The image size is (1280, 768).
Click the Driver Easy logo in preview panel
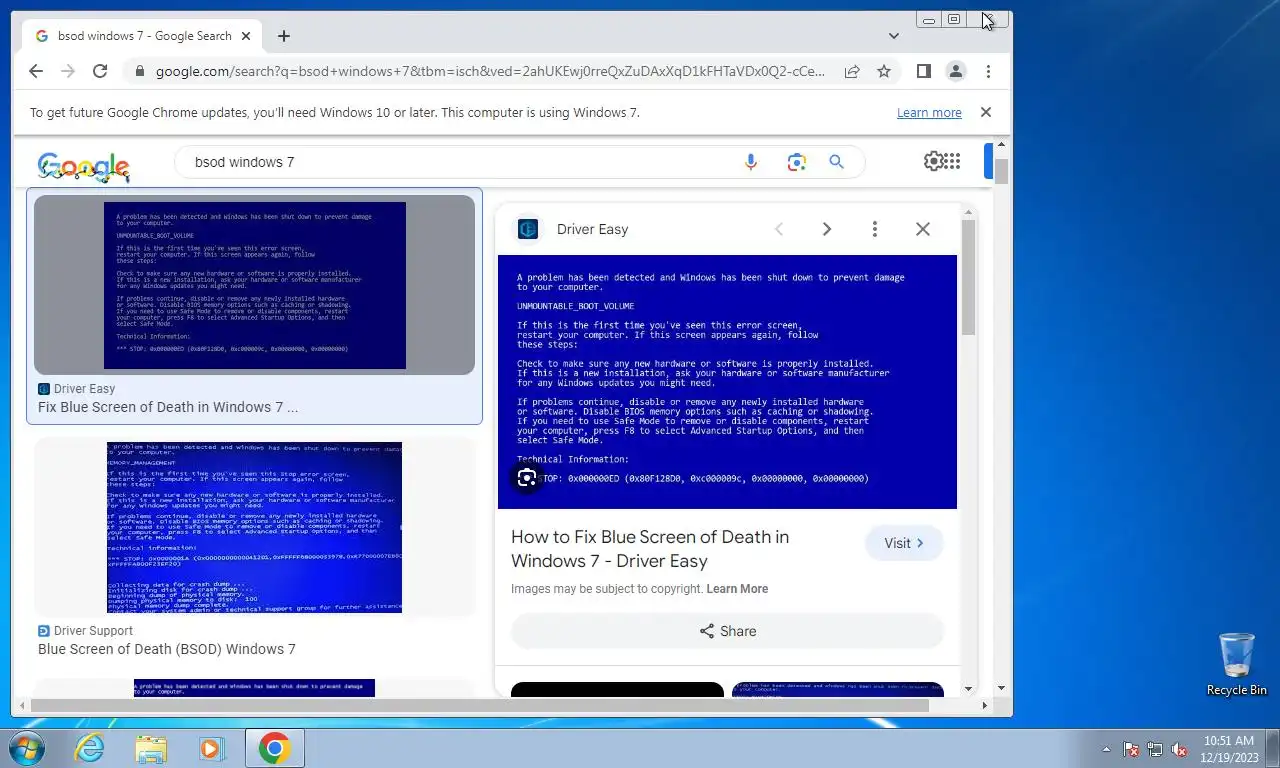[x=528, y=229]
